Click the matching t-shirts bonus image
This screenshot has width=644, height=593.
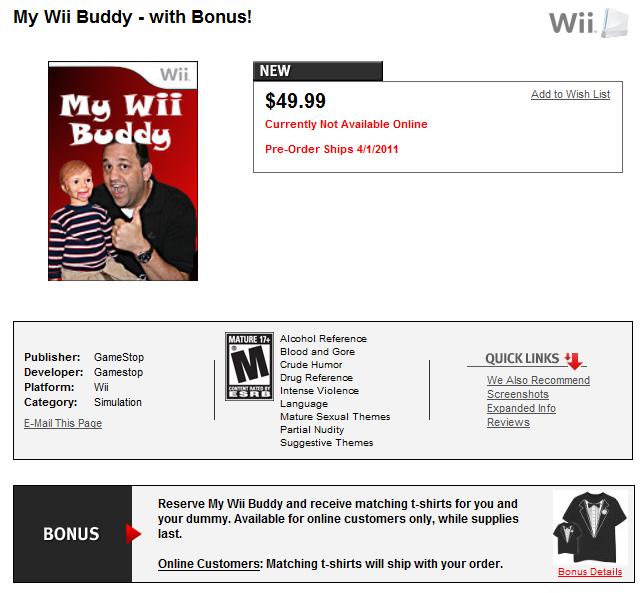pos(590,529)
